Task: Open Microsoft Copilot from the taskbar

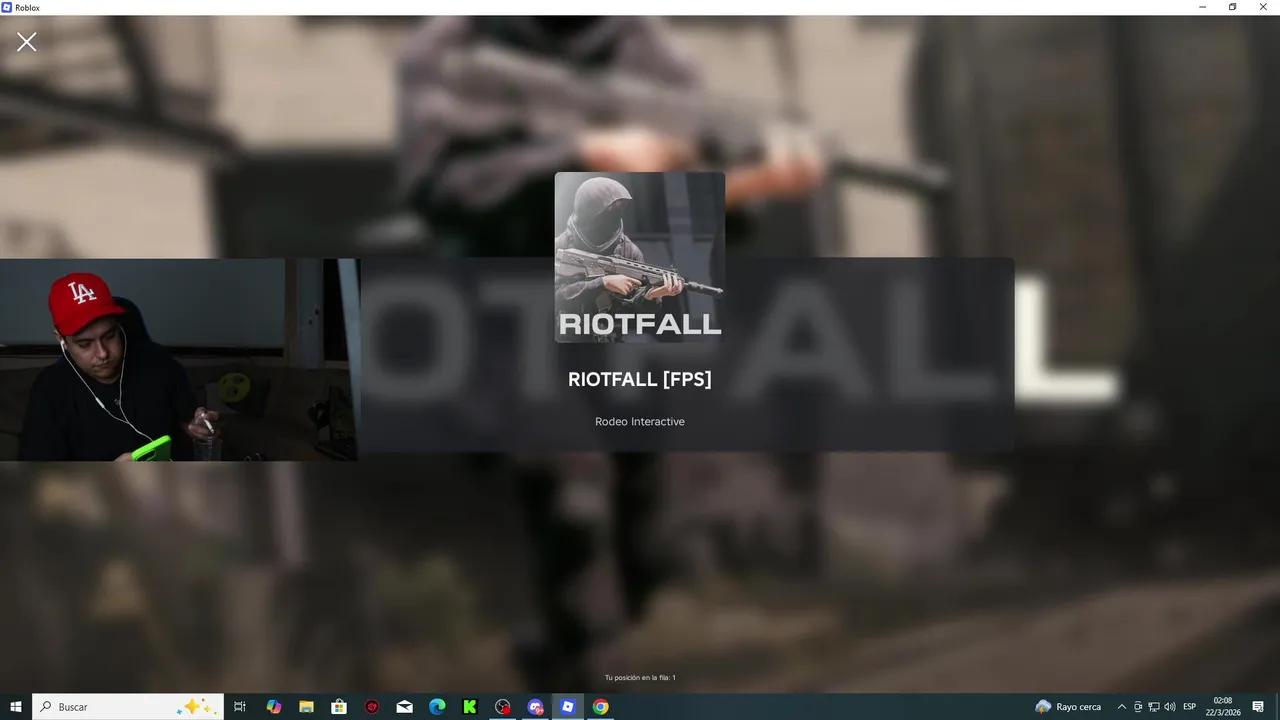Action: 274,707
